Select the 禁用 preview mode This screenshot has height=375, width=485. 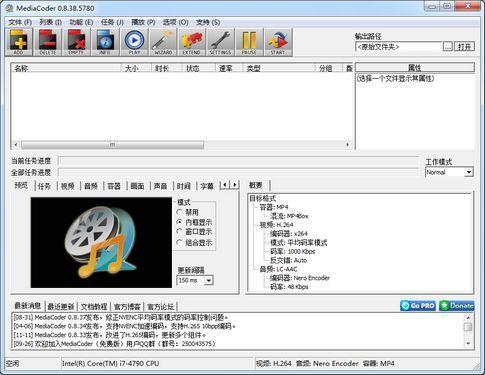(x=188, y=212)
